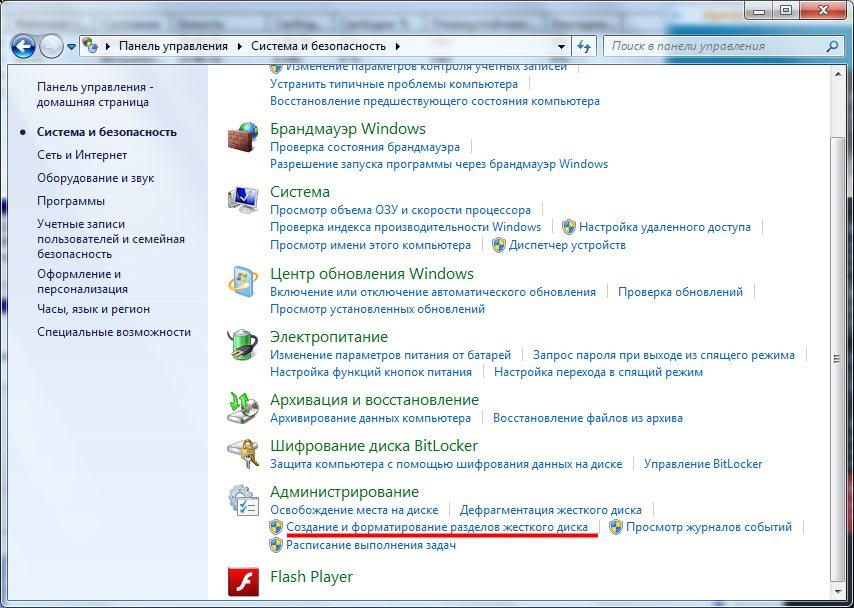This screenshot has width=854, height=608.
Task: Click the Forward navigation arrow button
Action: coord(51,47)
